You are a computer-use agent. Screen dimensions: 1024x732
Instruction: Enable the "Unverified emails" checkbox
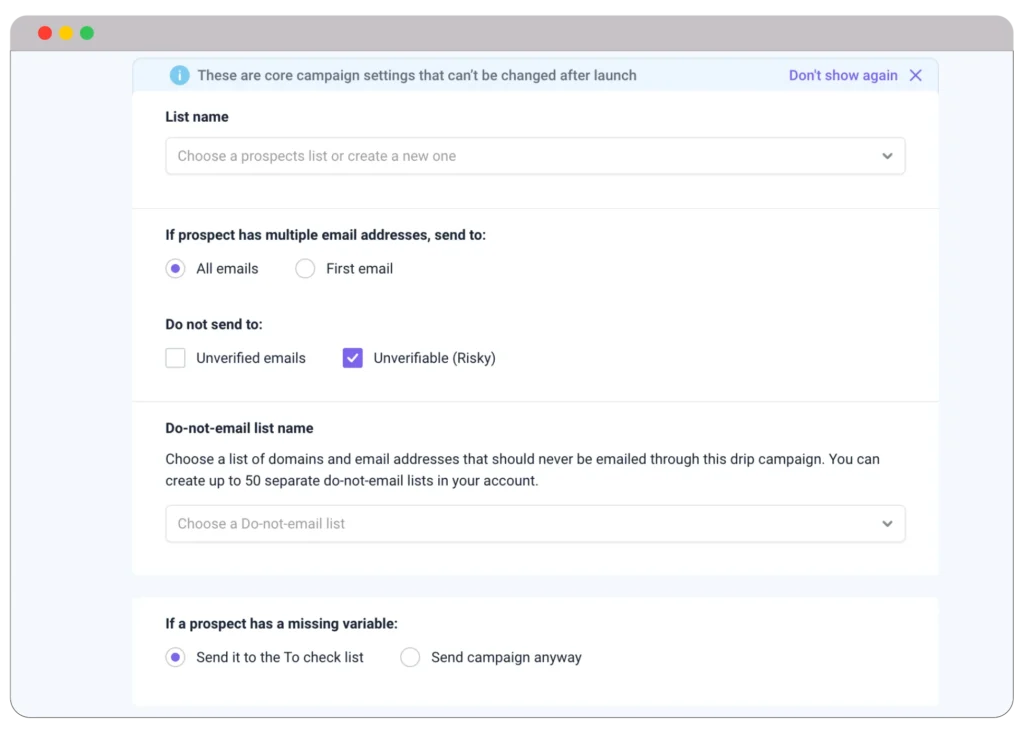[176, 358]
